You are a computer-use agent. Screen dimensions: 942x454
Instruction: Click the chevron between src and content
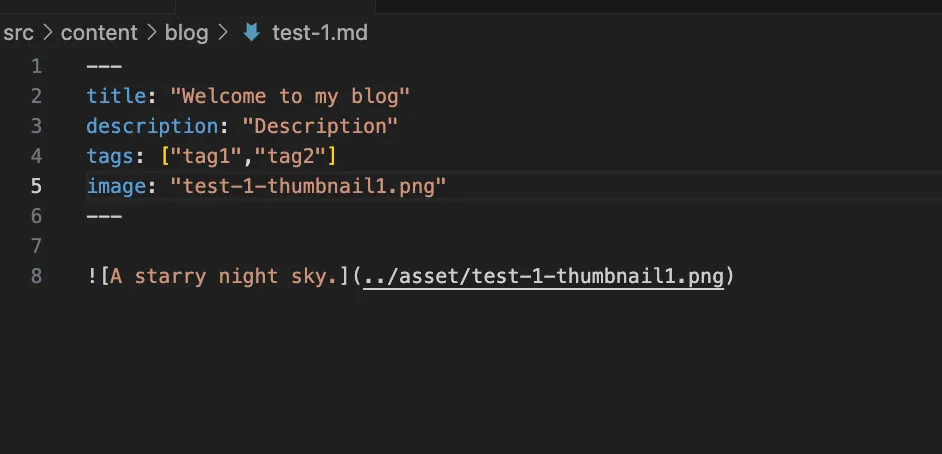[48, 33]
